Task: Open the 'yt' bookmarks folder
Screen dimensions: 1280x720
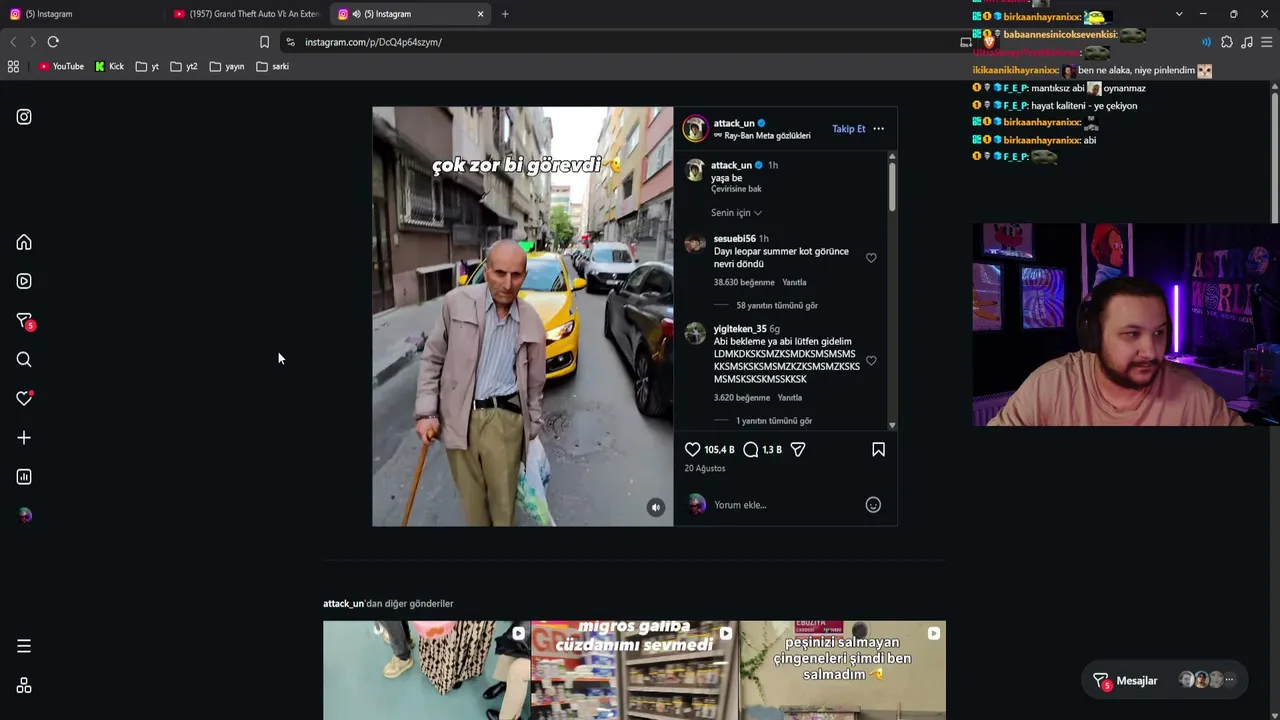Action: tap(147, 67)
